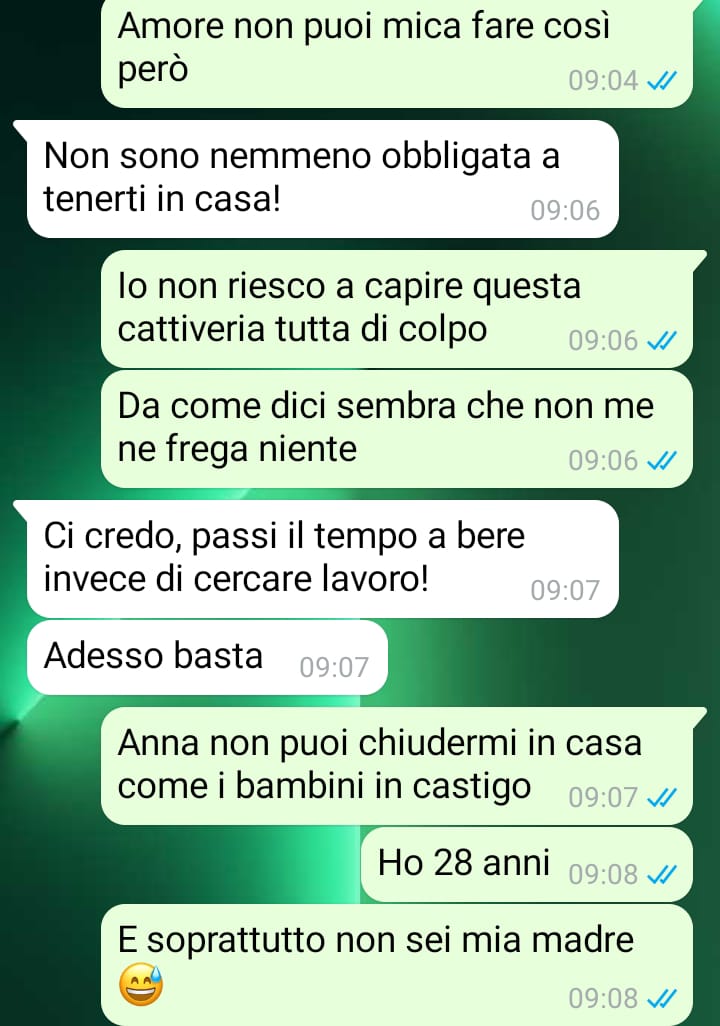
Task: Select the 'Ho 28 anni' message bubble
Action: click(x=526, y=864)
